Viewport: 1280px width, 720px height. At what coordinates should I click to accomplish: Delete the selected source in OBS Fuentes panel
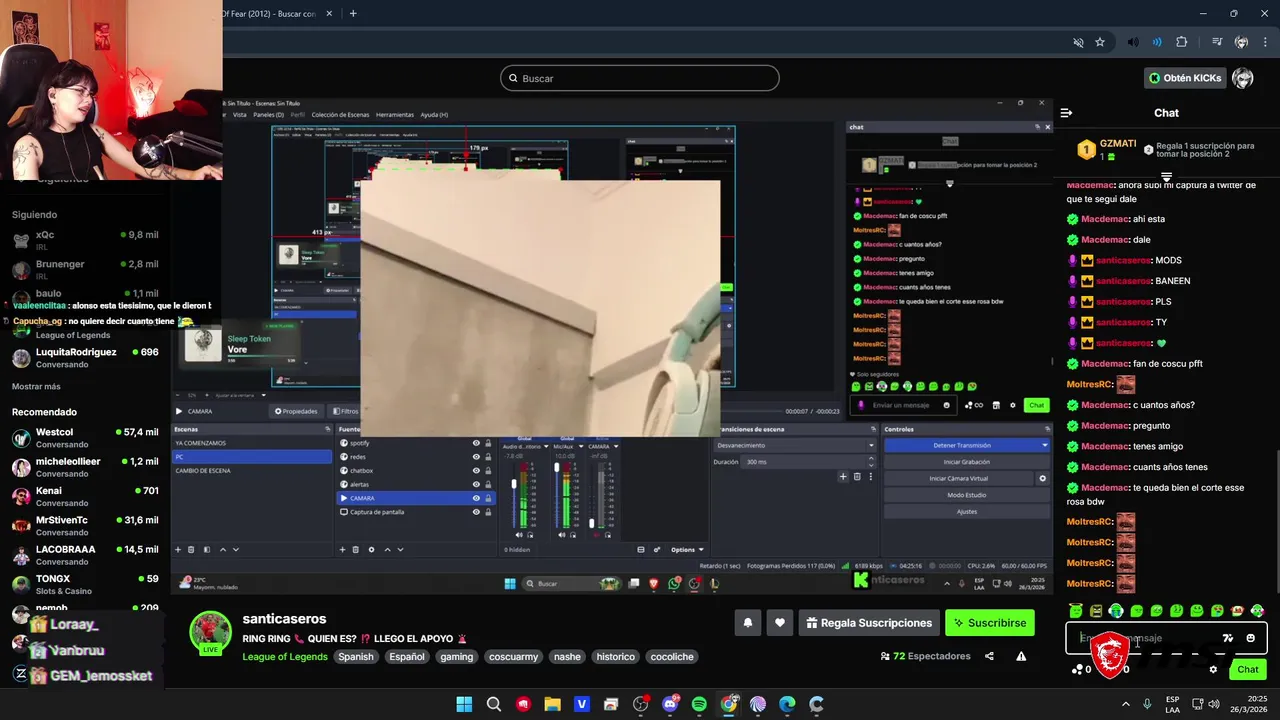pyautogui.click(x=356, y=549)
